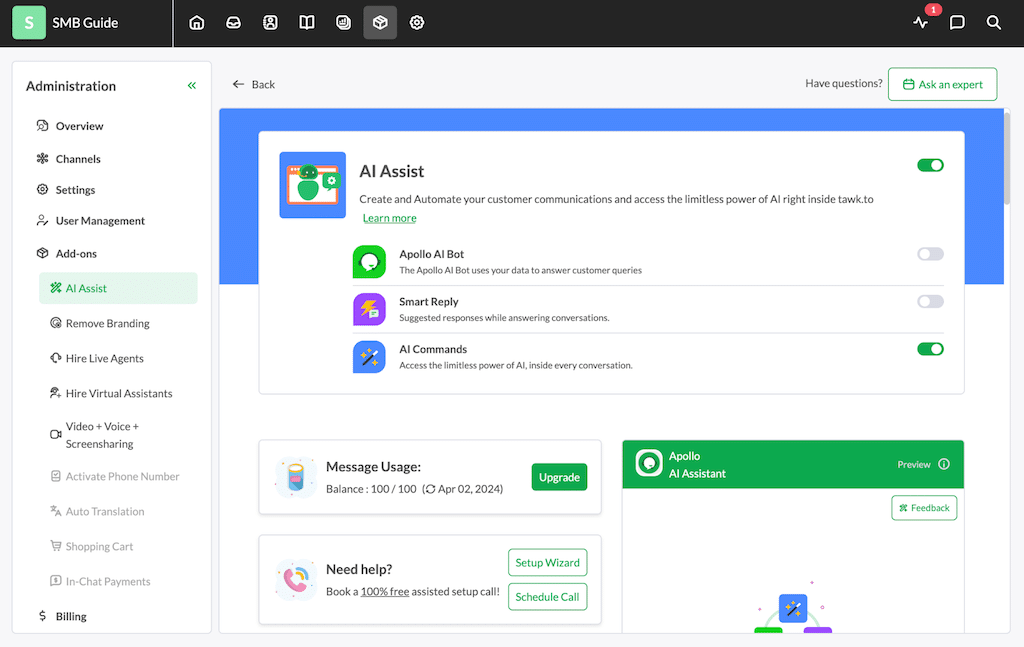The height and width of the screenshot is (647, 1024).
Task: Open the contacts icon in top bar
Action: (x=270, y=23)
